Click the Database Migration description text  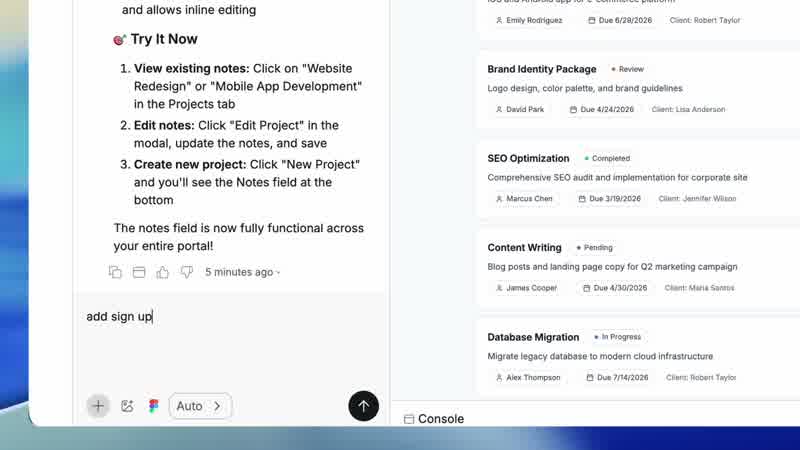[x=600, y=356]
